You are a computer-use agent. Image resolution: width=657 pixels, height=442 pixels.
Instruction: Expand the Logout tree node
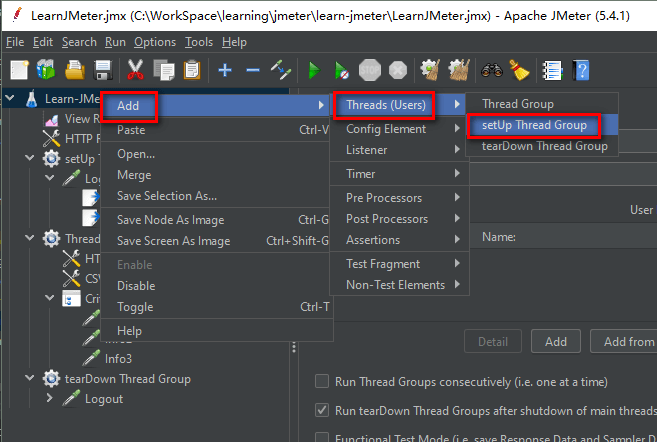[x=50, y=399]
